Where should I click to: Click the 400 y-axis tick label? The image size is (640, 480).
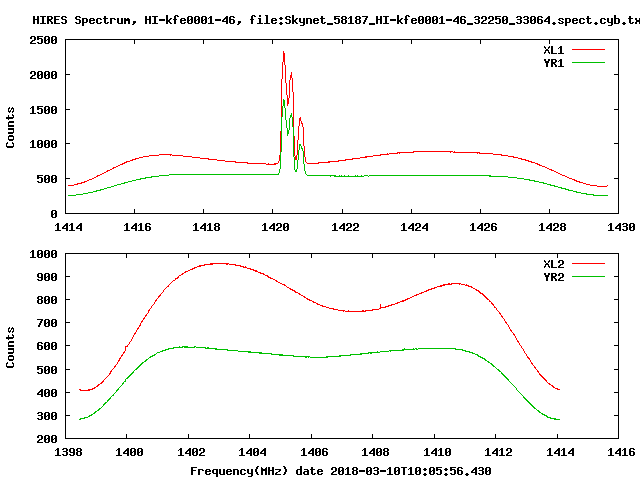(x=47, y=393)
